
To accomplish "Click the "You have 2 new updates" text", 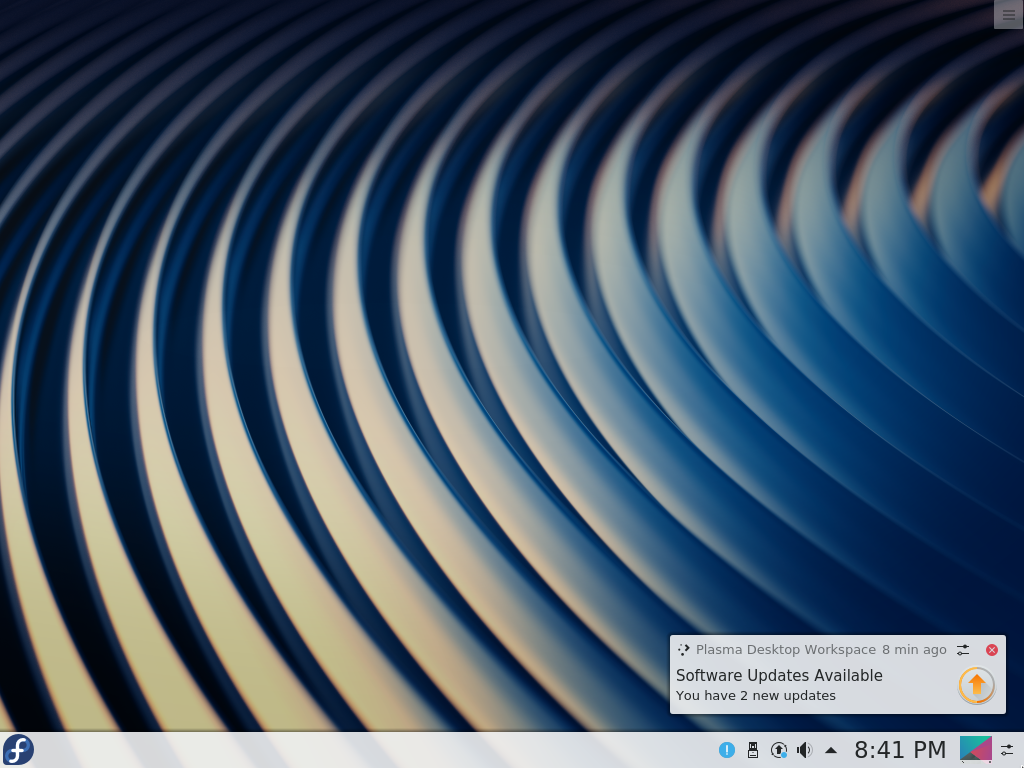I will click(x=756, y=696).
